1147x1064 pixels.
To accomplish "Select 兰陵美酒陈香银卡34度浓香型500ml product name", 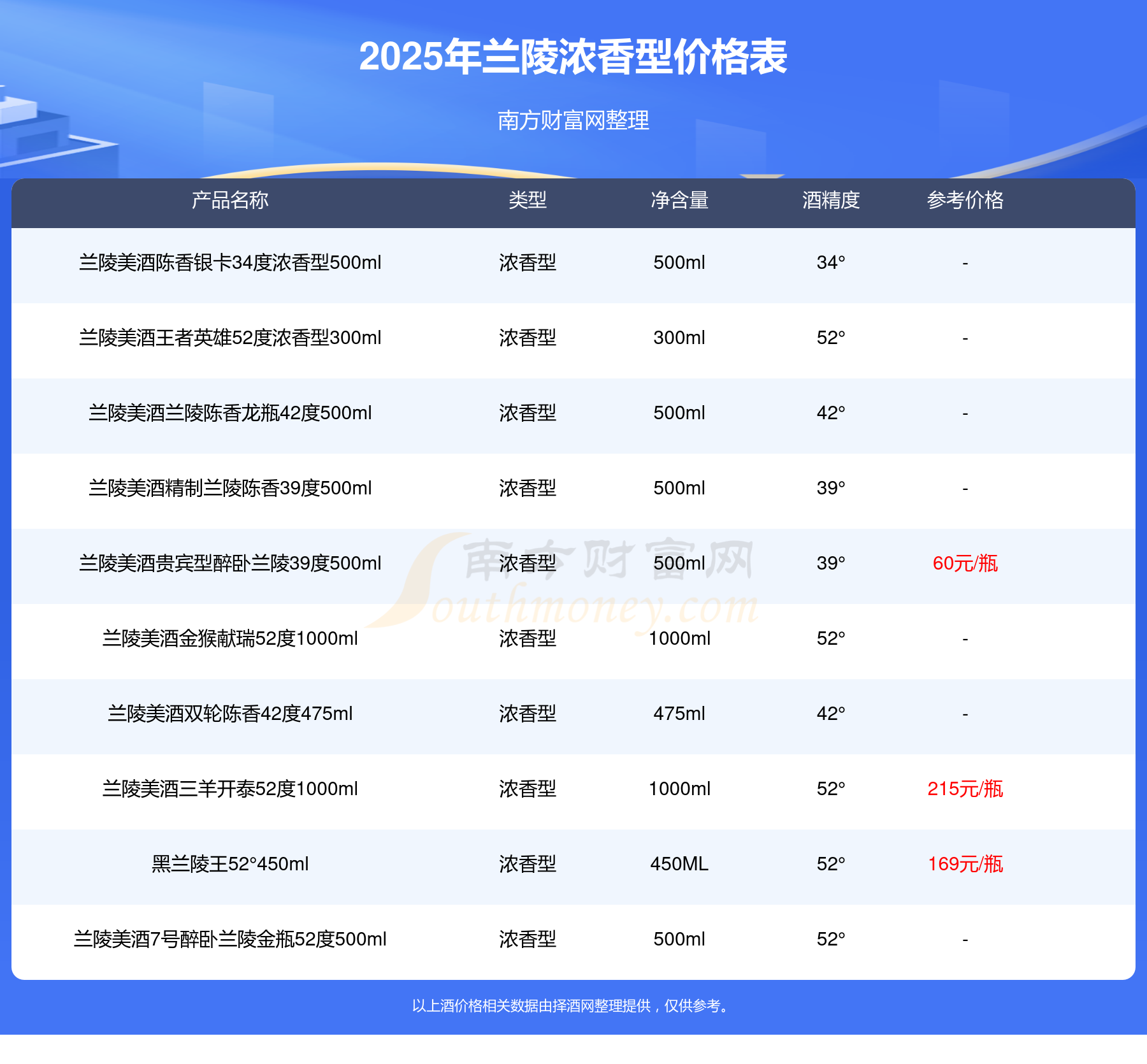I will click(230, 262).
